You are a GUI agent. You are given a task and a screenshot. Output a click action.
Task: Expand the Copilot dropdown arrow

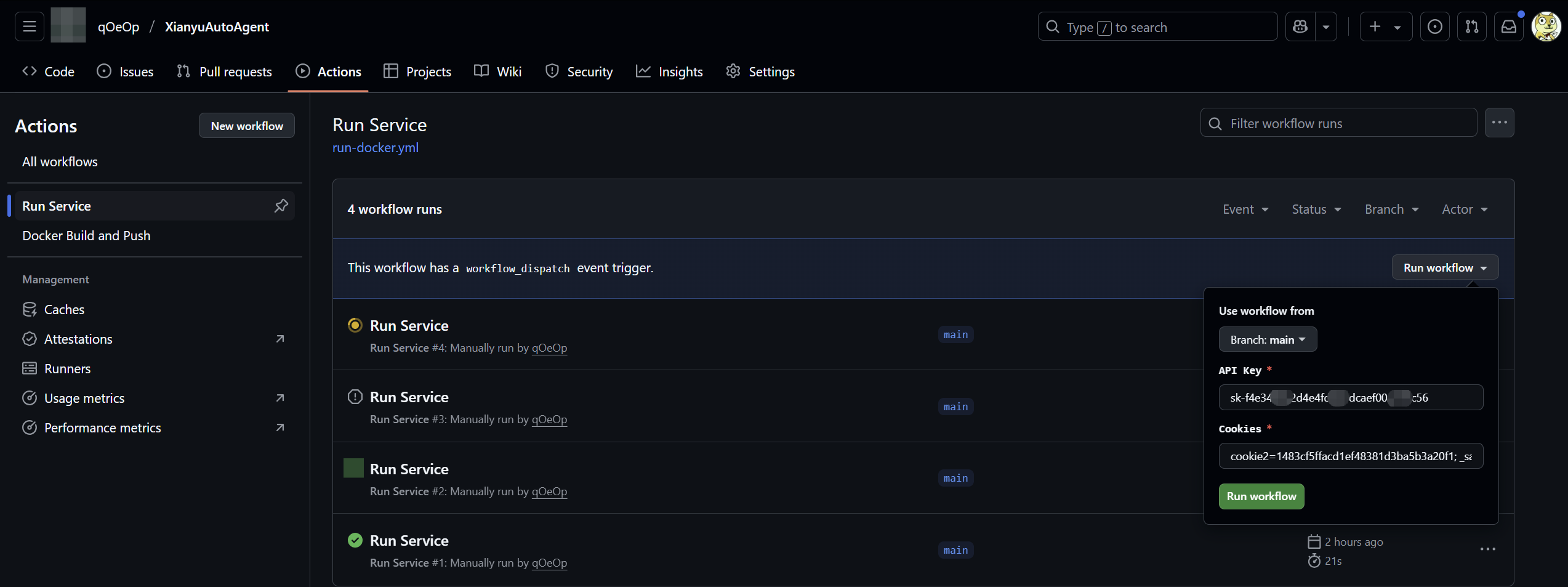[x=1326, y=26]
